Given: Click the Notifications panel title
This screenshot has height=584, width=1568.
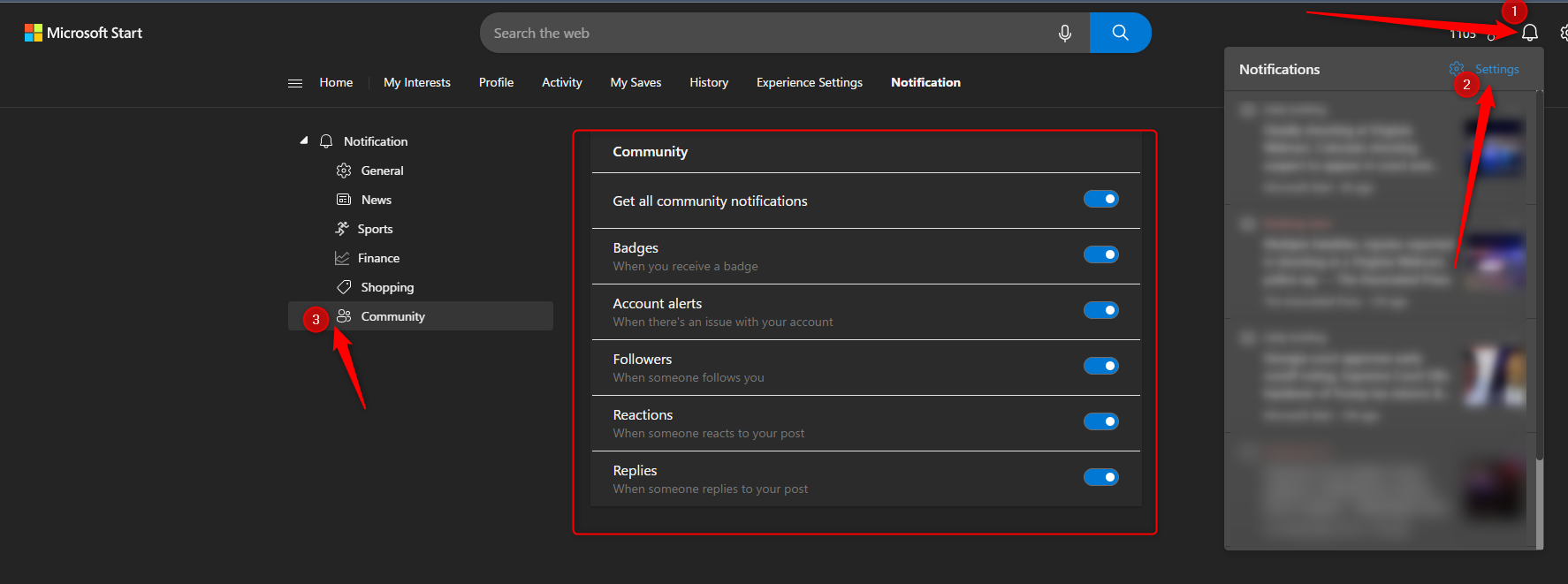Looking at the screenshot, I should tap(1279, 69).
